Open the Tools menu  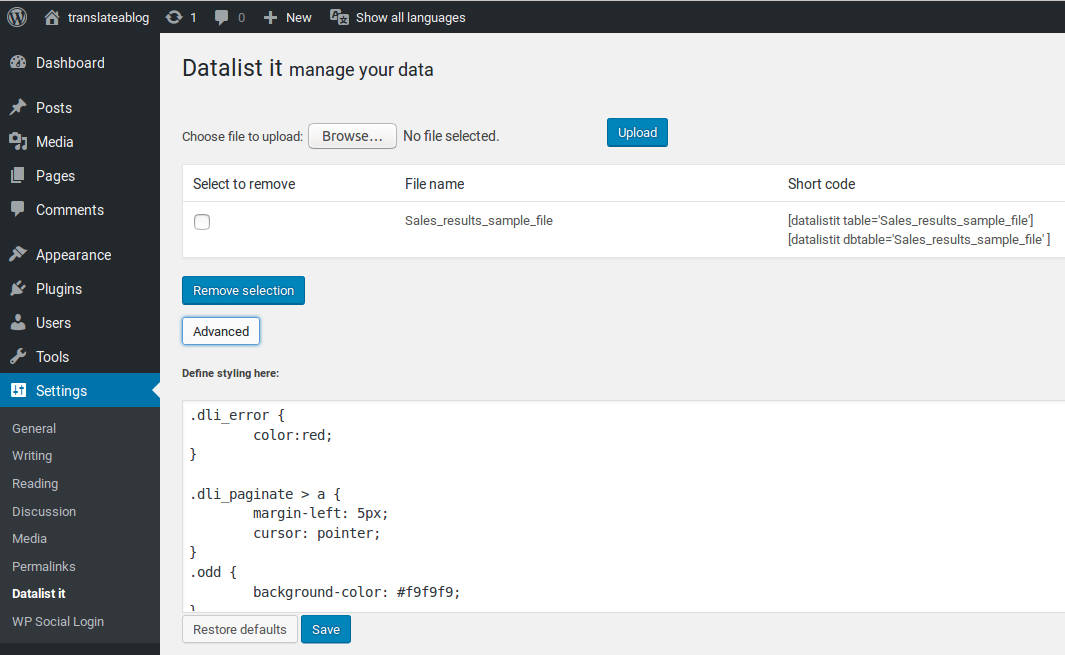[x=52, y=357]
